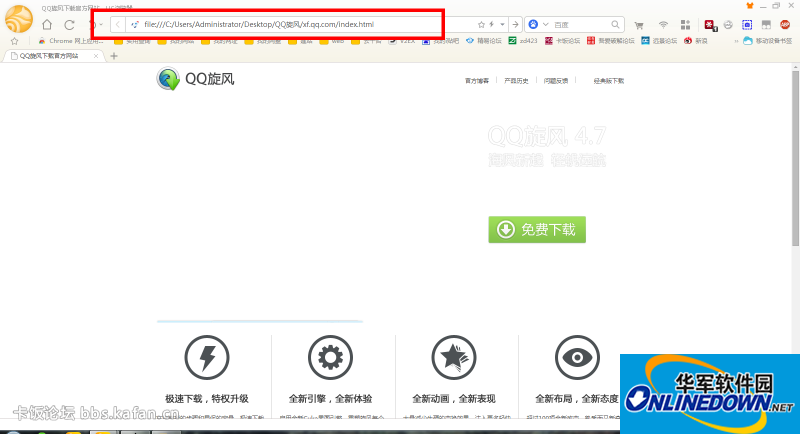Image resolution: width=800 pixels, height=434 pixels.
Task: Focus the file:///C:/Users address bar
Action: 301,24
